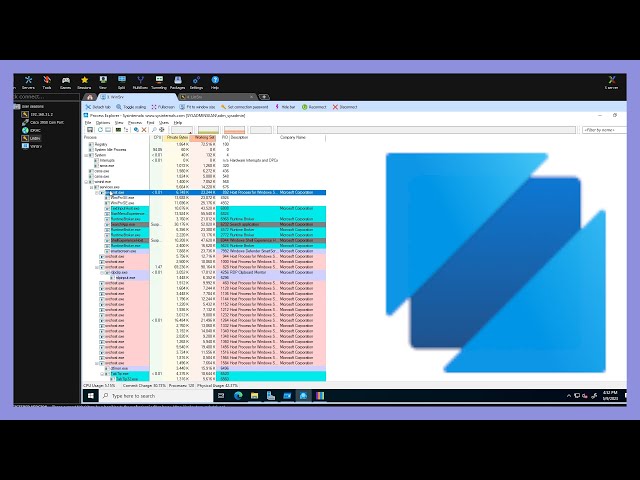Open Microsoft Edge from the taskbar
640x480 pixels.
click(x=238, y=396)
